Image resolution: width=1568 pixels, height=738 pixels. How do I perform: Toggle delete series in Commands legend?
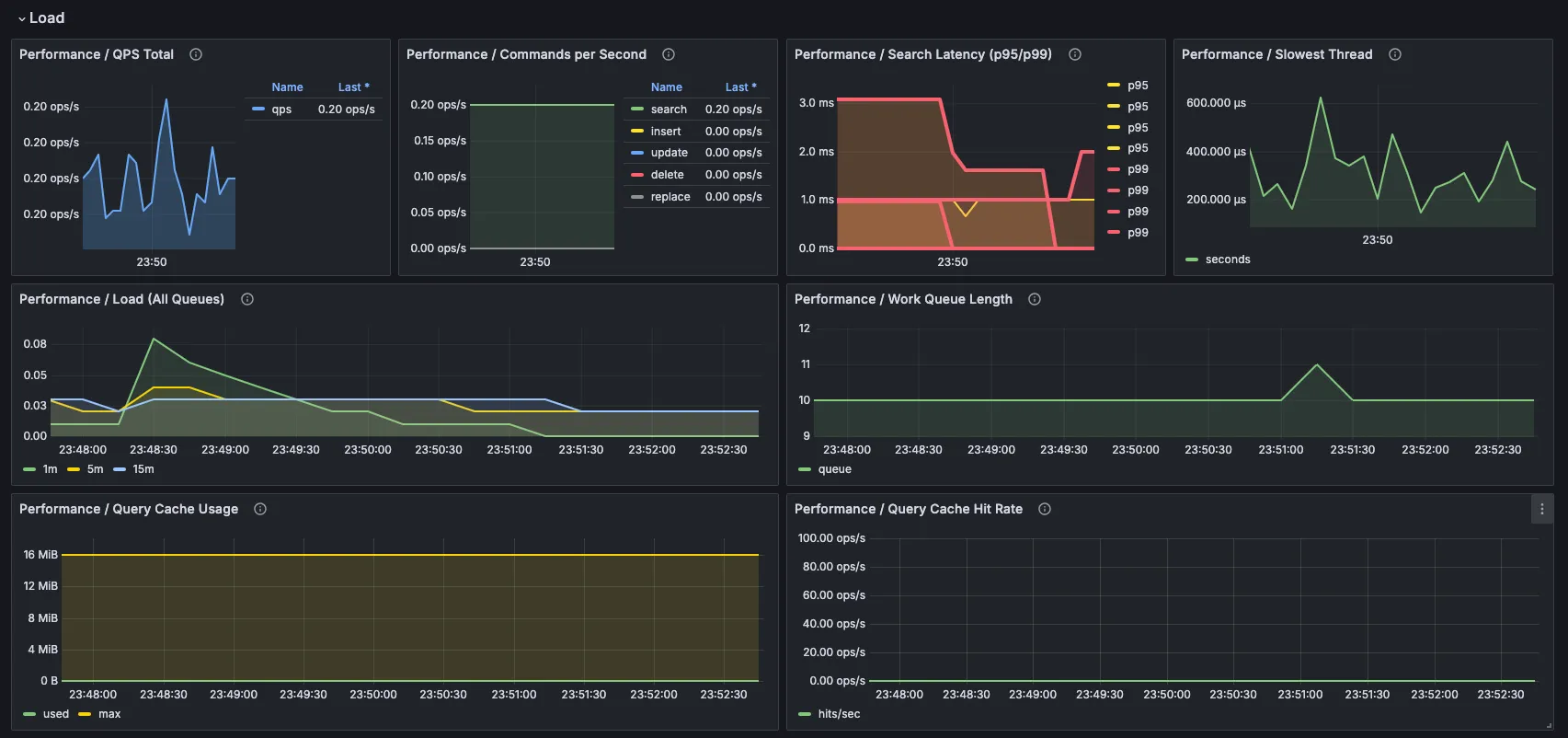point(667,175)
